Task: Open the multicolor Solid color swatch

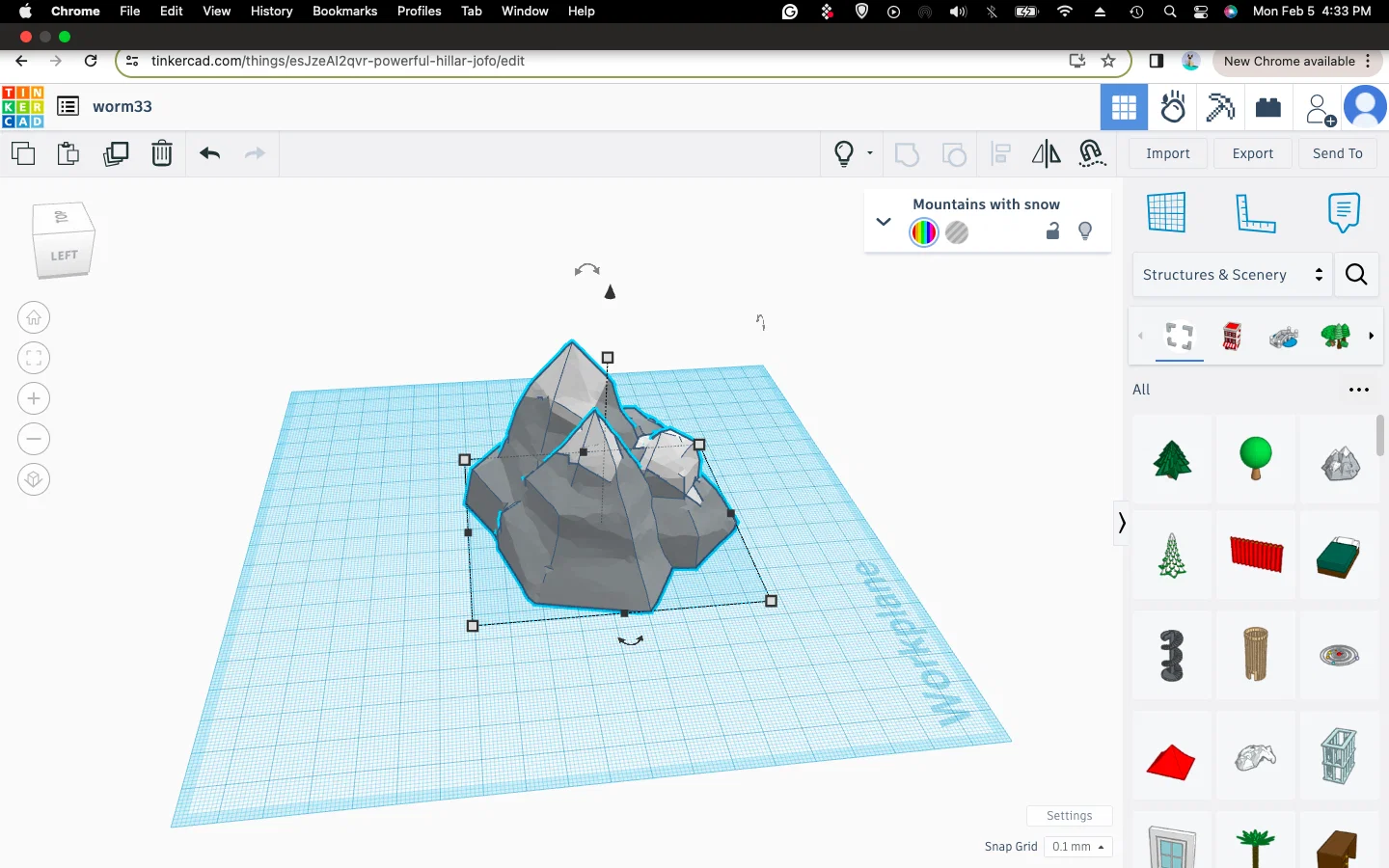Action: pos(923,232)
